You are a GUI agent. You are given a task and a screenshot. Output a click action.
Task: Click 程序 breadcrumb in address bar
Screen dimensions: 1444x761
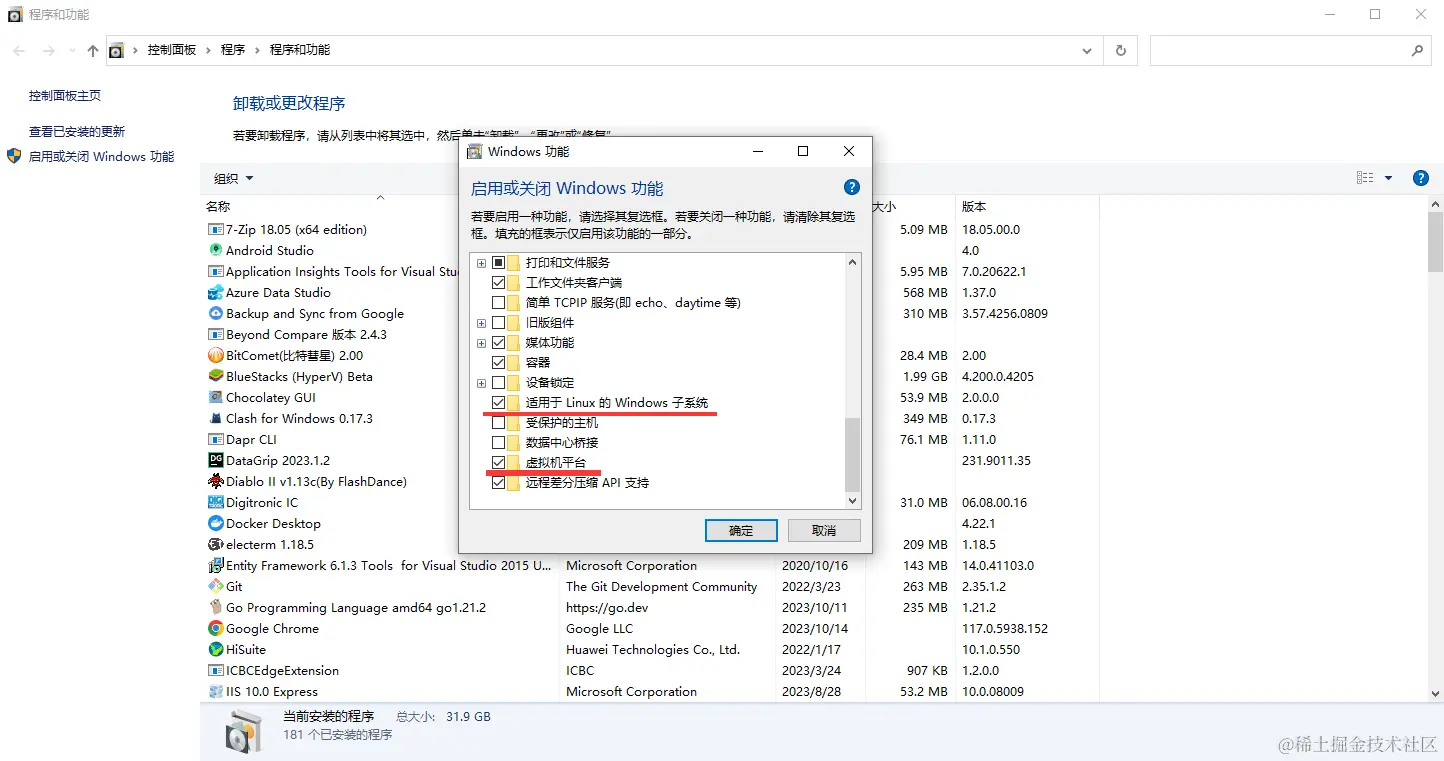point(233,50)
